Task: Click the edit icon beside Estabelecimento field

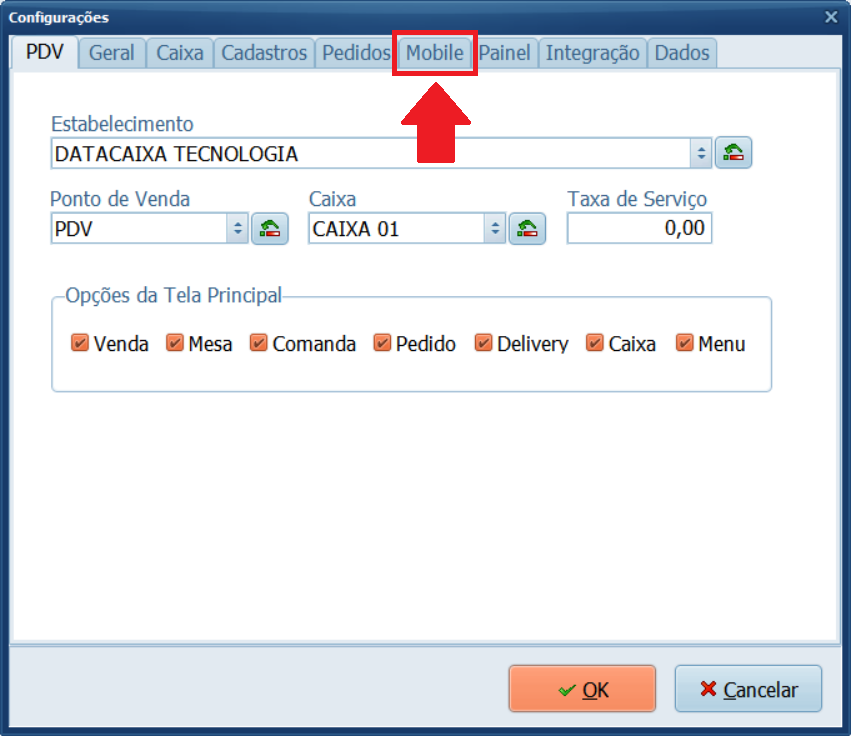Action: pos(734,153)
